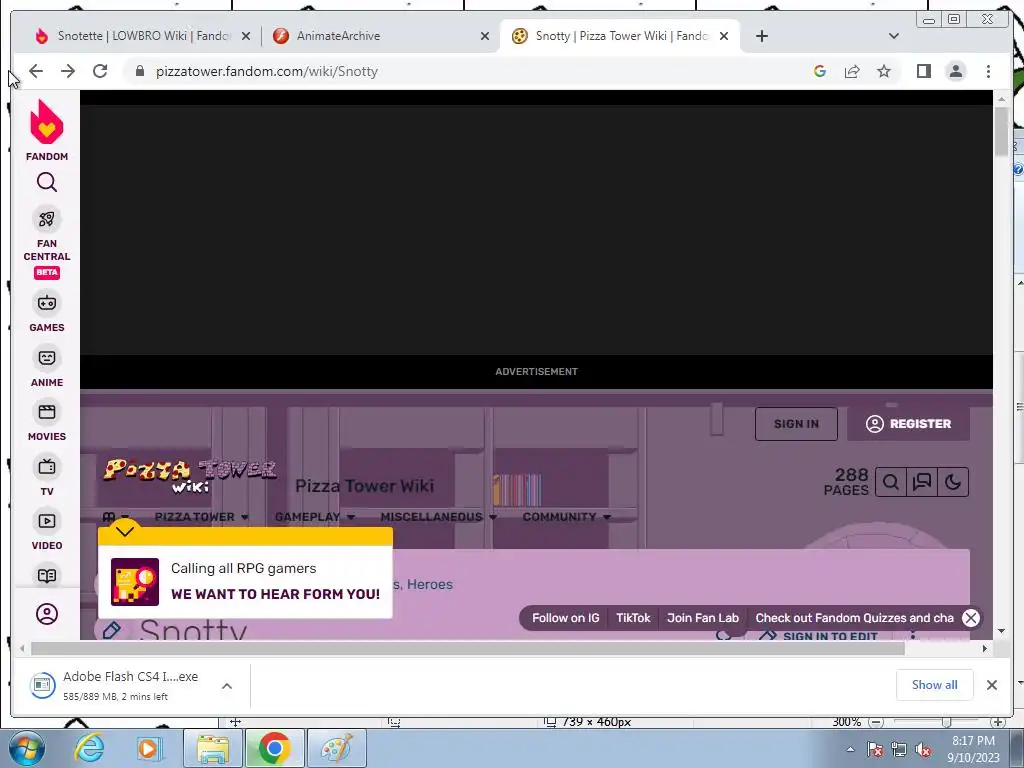Open the Anime sidebar icon
The width and height of the screenshot is (1024, 768).
(x=46, y=358)
